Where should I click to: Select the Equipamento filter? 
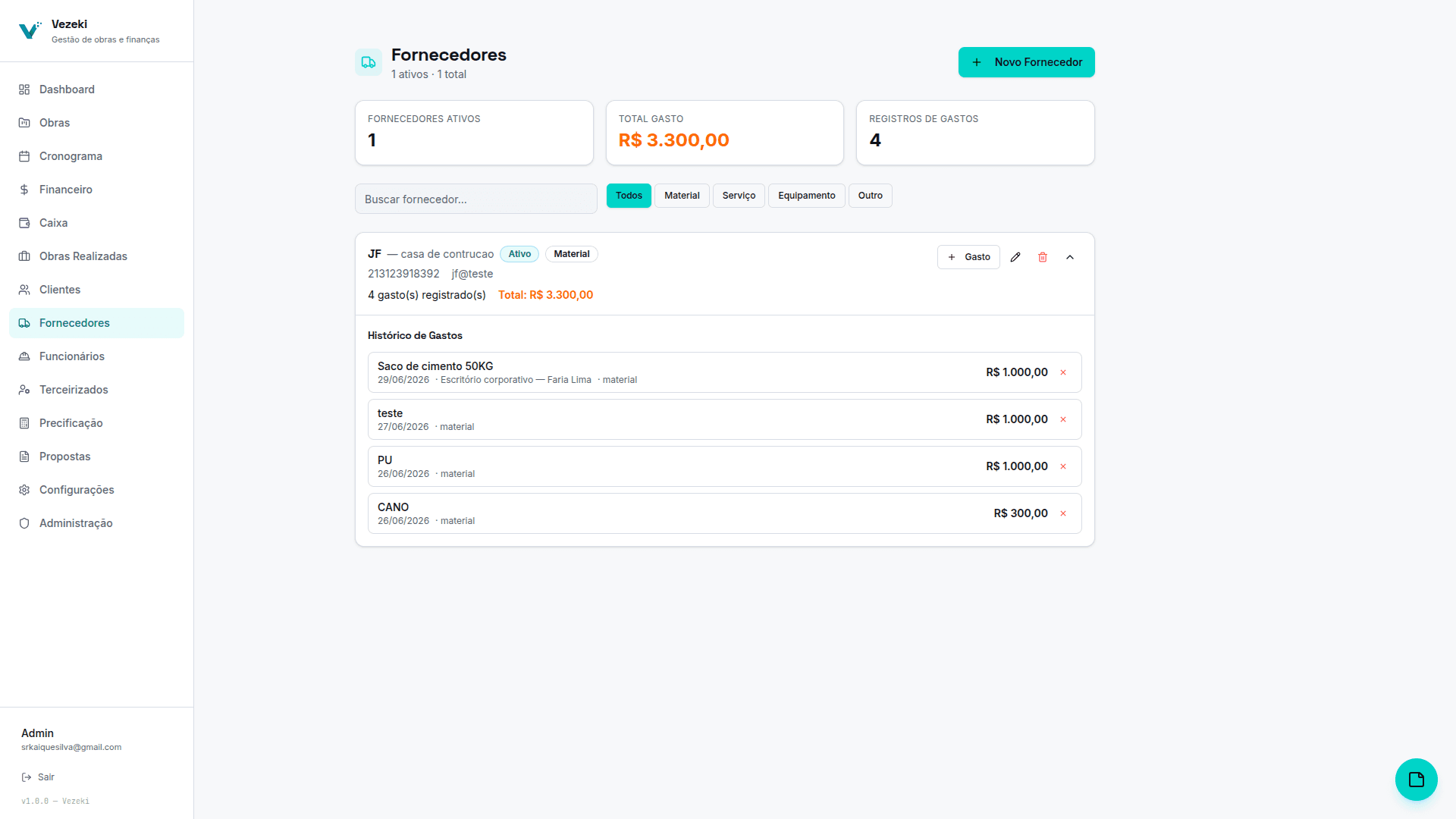[806, 196]
